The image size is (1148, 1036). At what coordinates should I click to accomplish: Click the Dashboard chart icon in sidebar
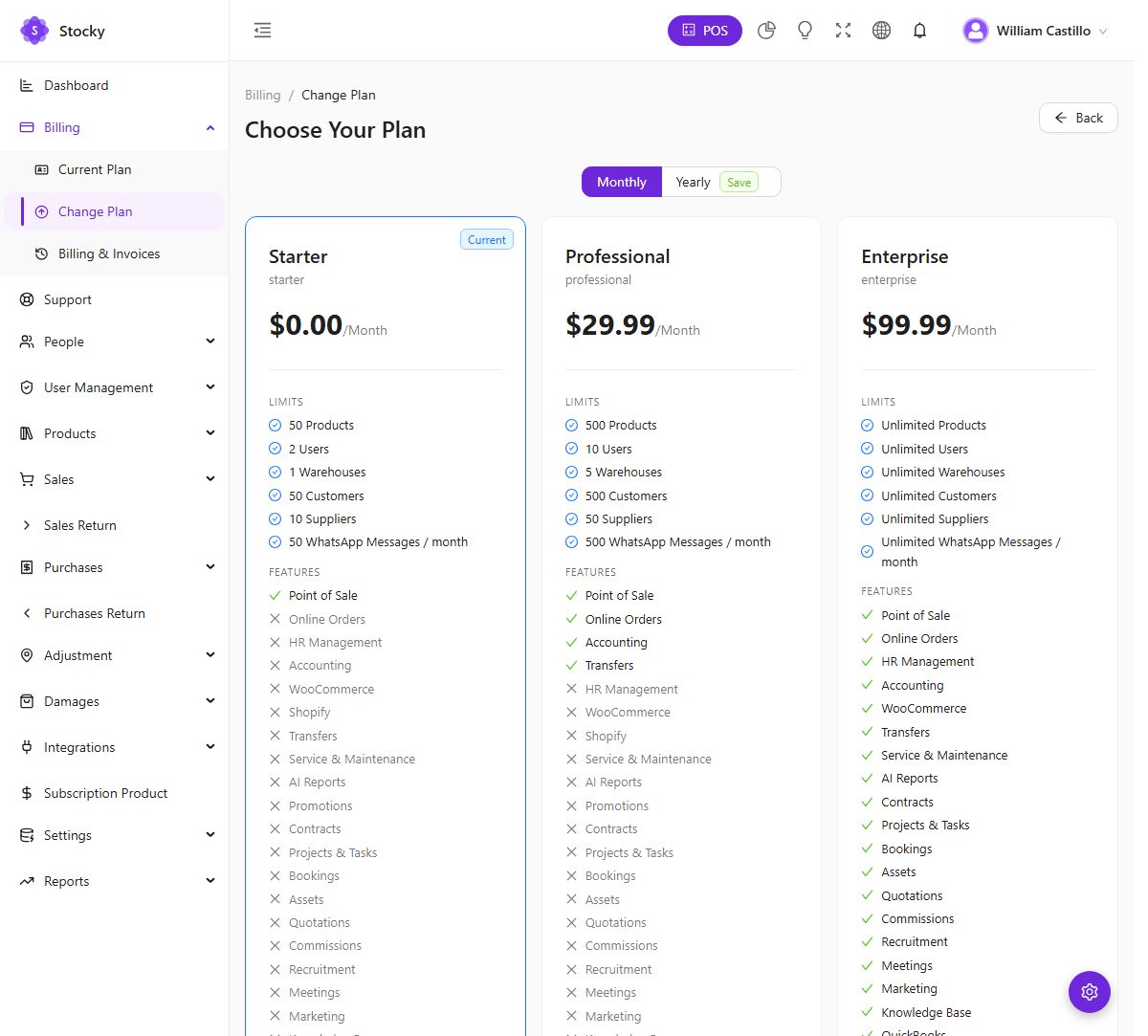(27, 85)
